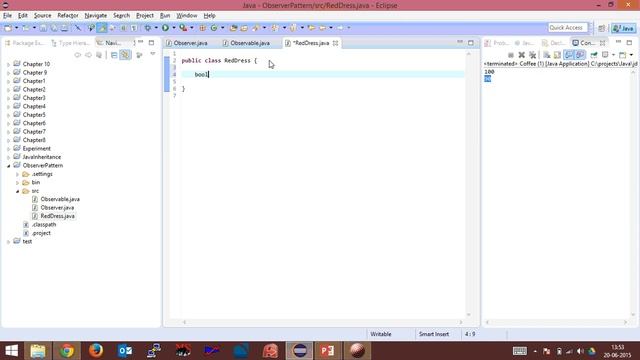Switch to Problems view tab
This screenshot has height=360, width=640.
[x=497, y=43]
